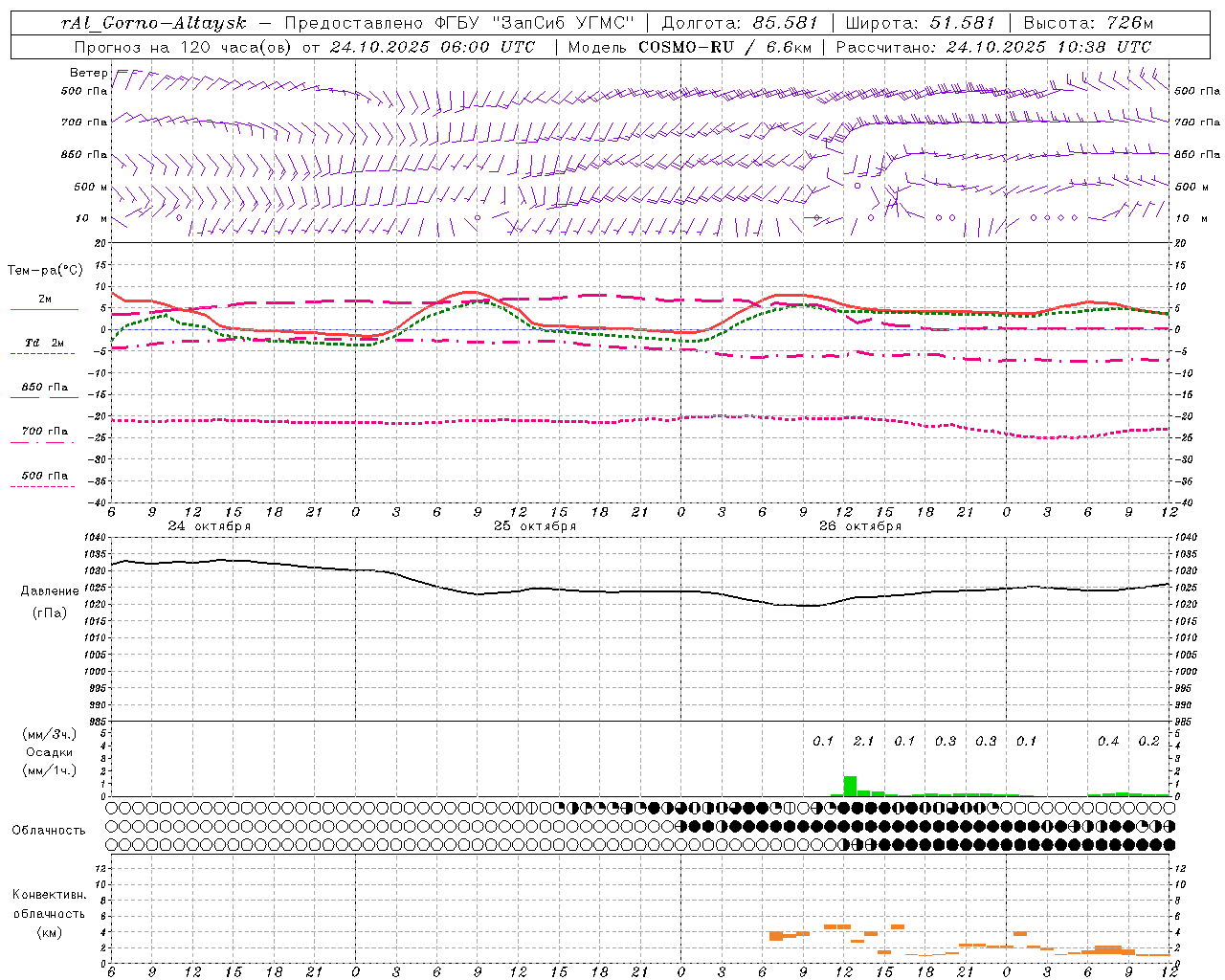Select the forecast start time 24.10.2025 06:00 UTC
Screen dimensions: 1225x980
click(x=432, y=47)
